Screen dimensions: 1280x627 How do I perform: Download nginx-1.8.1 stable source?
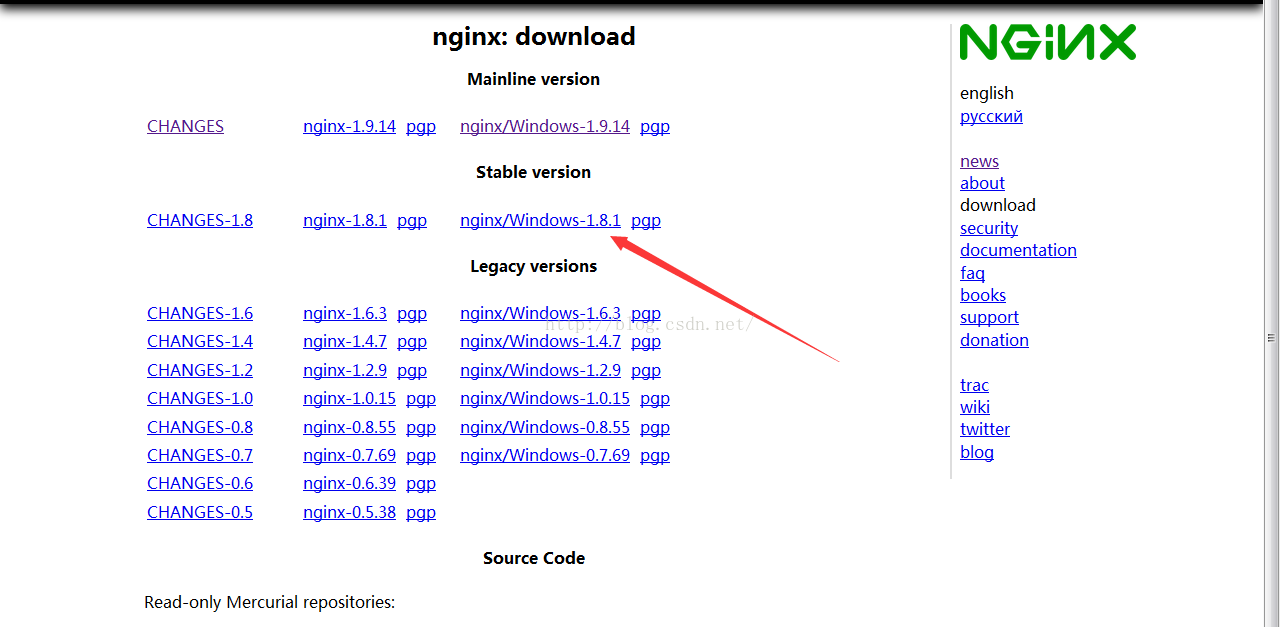coord(345,220)
